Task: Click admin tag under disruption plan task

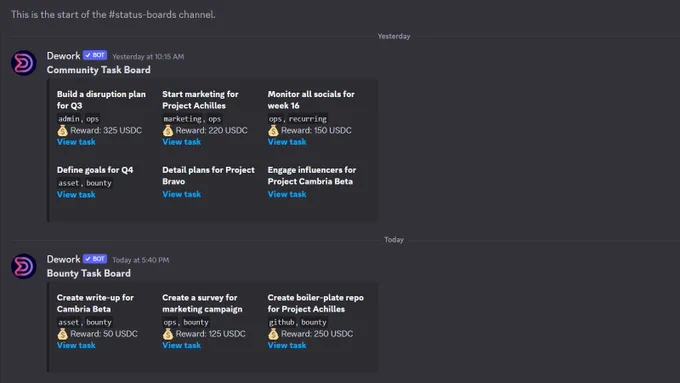Action: [x=69, y=119]
